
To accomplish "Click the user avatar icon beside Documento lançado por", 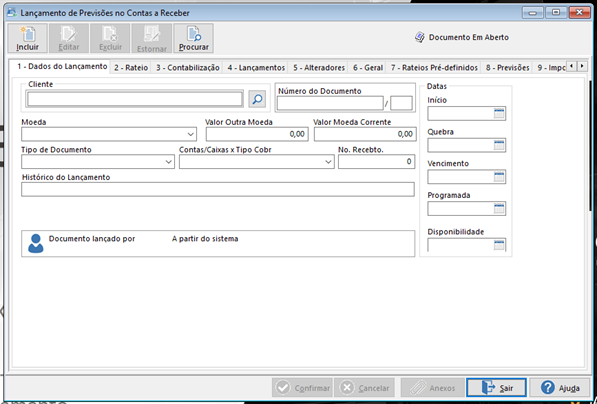I will (x=36, y=243).
